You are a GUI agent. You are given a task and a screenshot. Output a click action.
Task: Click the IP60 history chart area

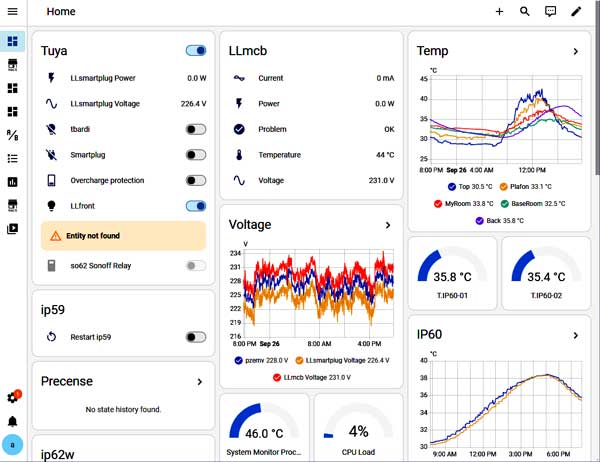(x=506, y=404)
